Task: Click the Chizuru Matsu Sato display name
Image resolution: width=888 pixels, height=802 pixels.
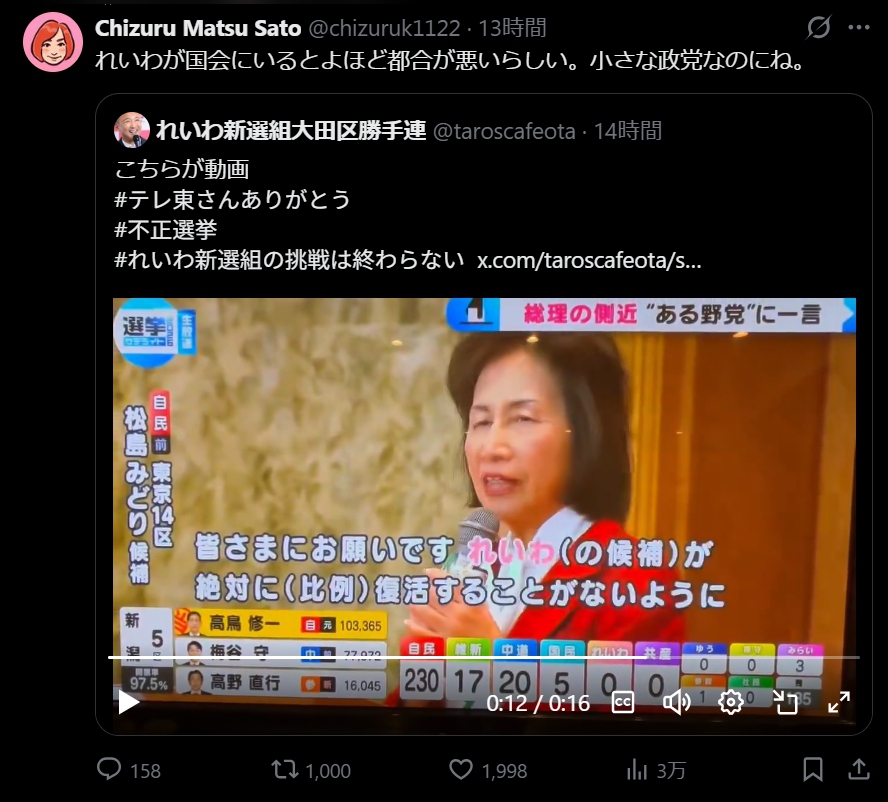Action: [198, 28]
